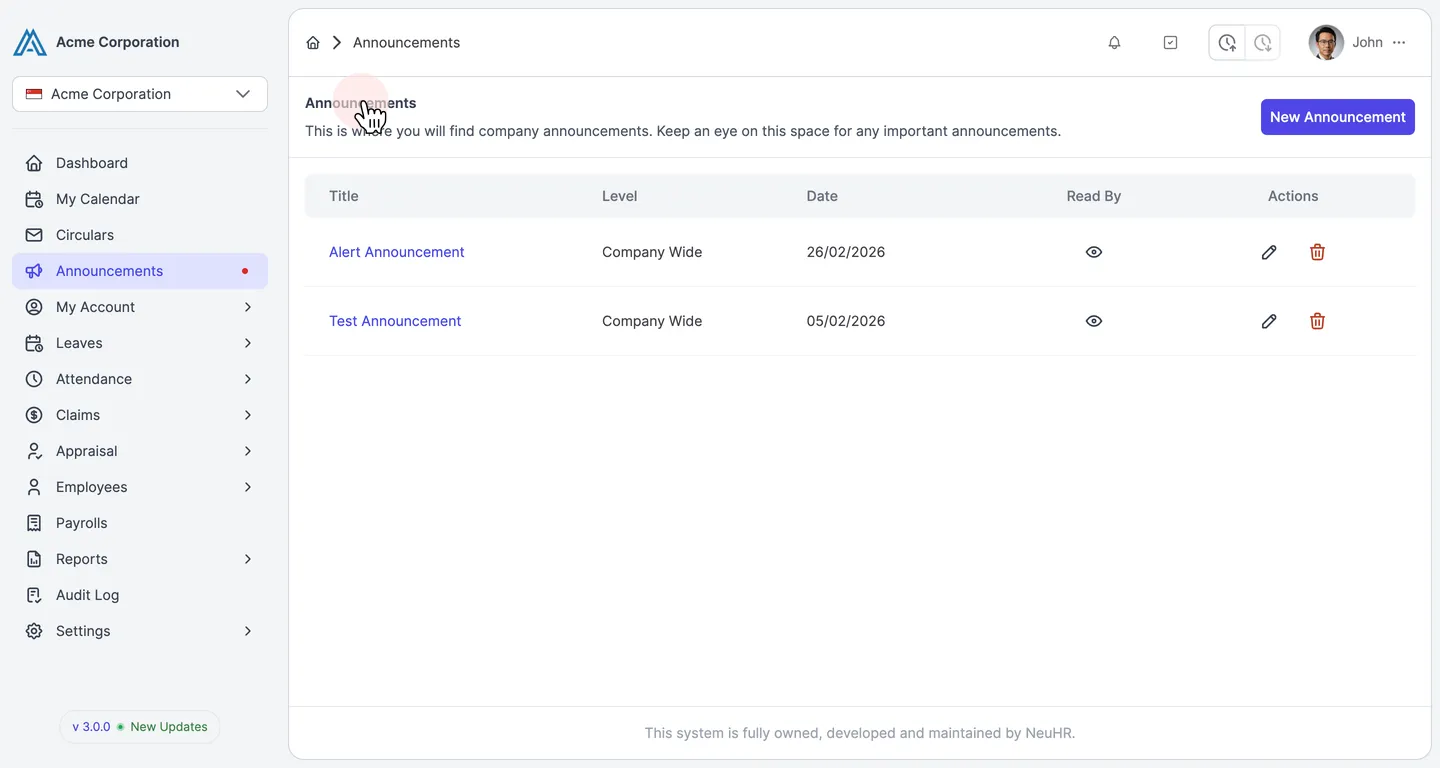
Task: Expand Claims chevron
Action: click(x=248, y=415)
